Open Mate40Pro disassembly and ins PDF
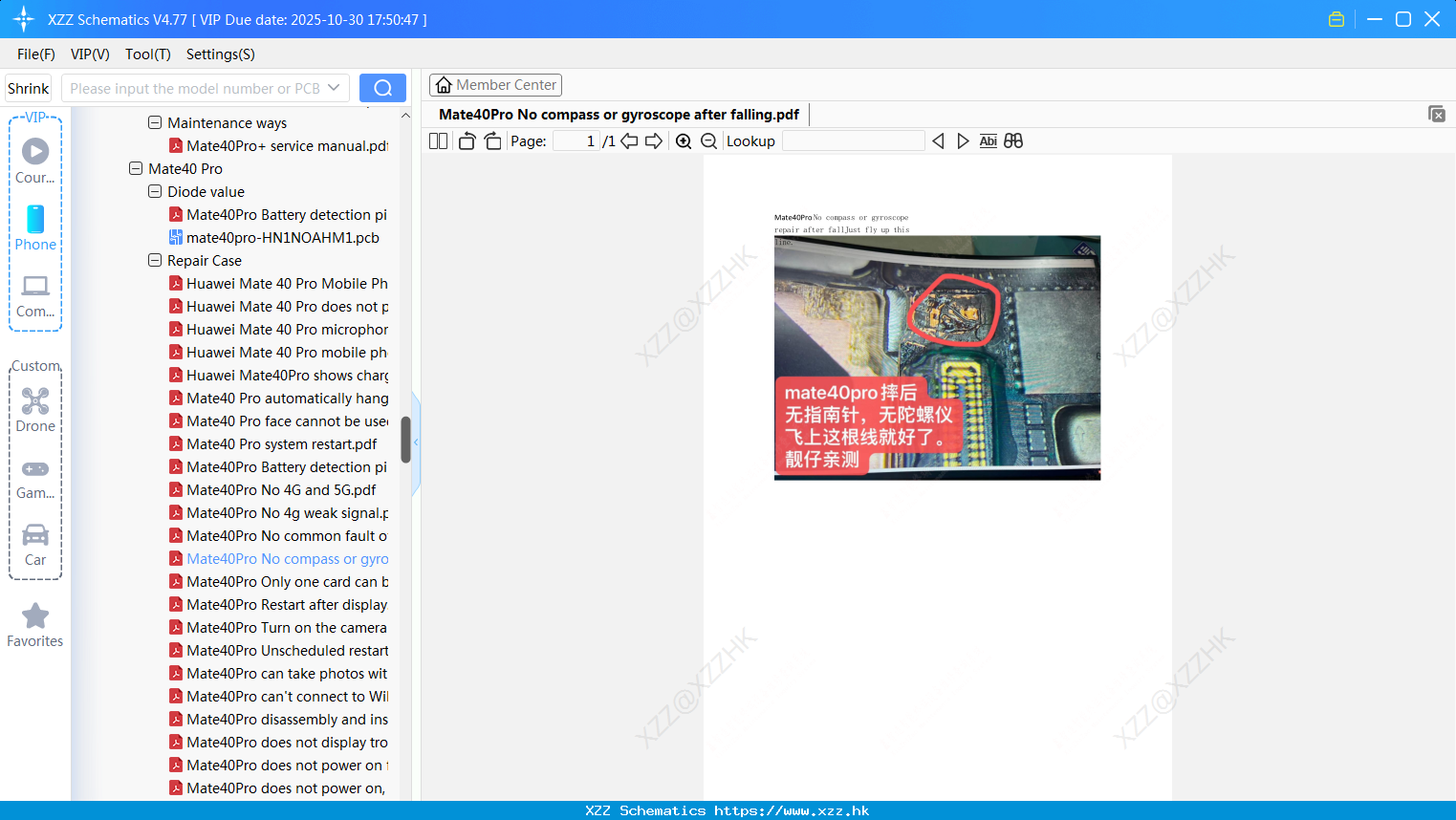The image size is (1456, 820). 278,719
